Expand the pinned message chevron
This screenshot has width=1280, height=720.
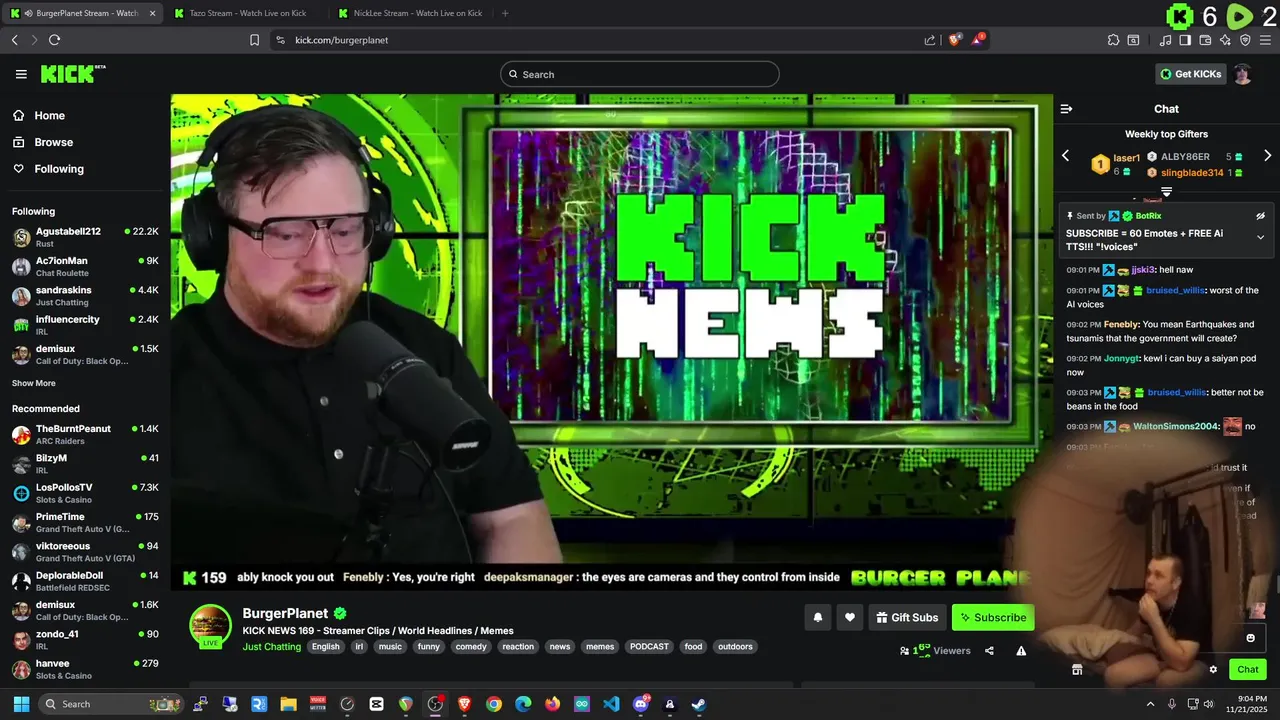(1260, 237)
